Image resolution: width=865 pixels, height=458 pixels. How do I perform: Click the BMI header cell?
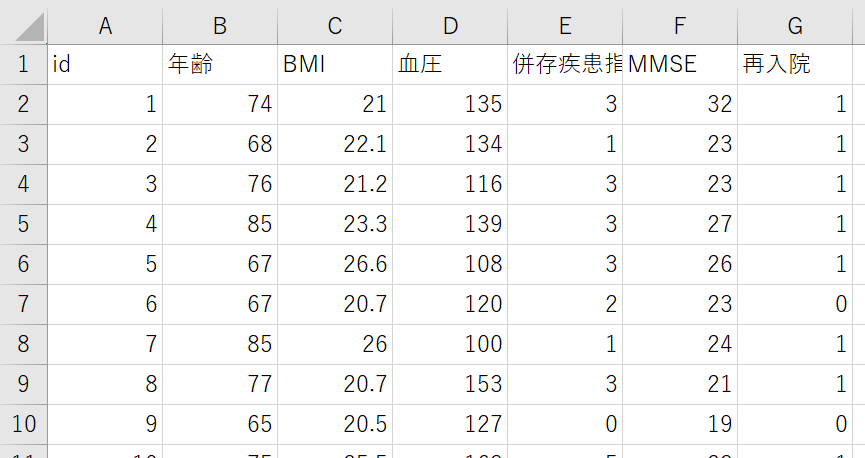click(334, 65)
